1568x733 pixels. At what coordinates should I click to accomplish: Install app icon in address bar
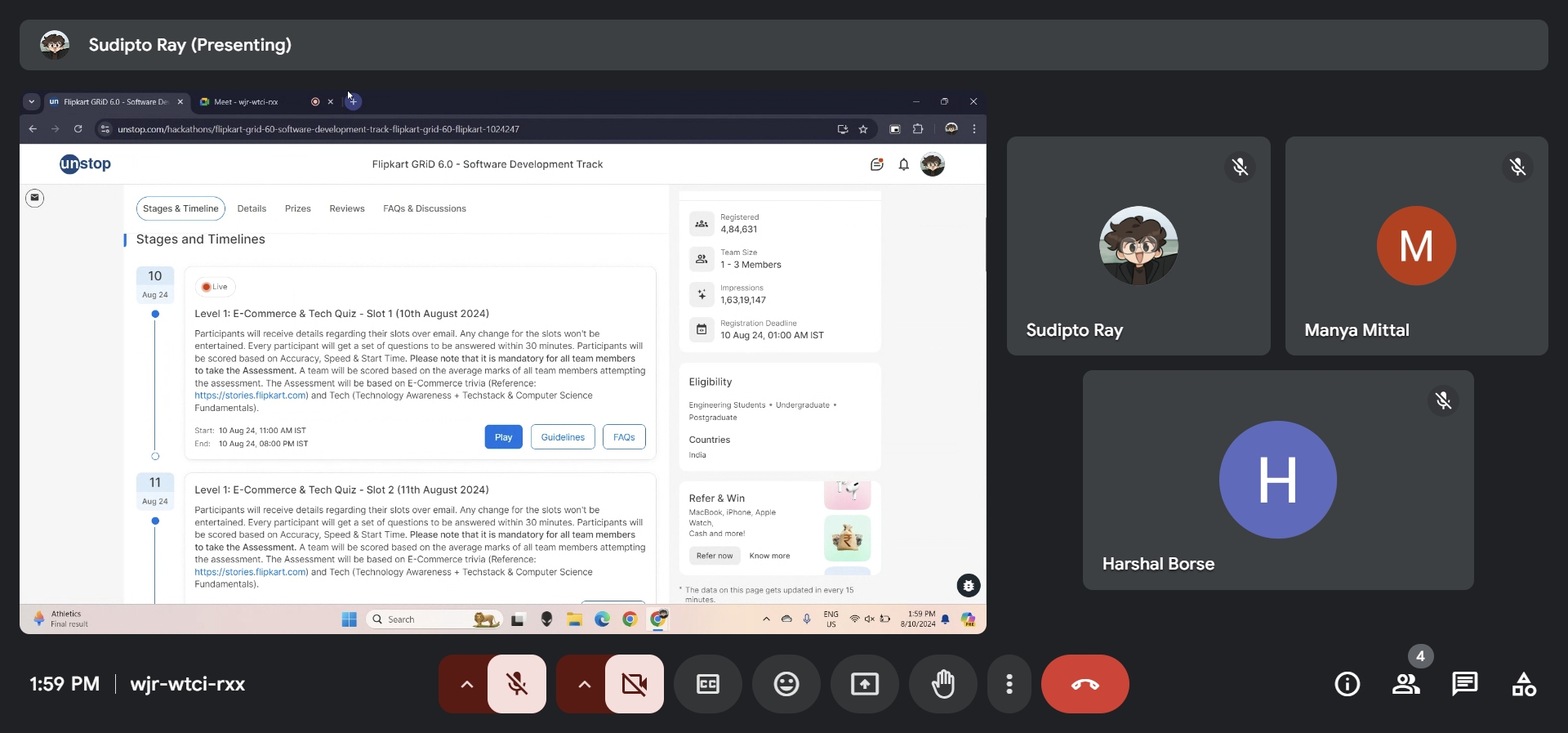click(842, 129)
